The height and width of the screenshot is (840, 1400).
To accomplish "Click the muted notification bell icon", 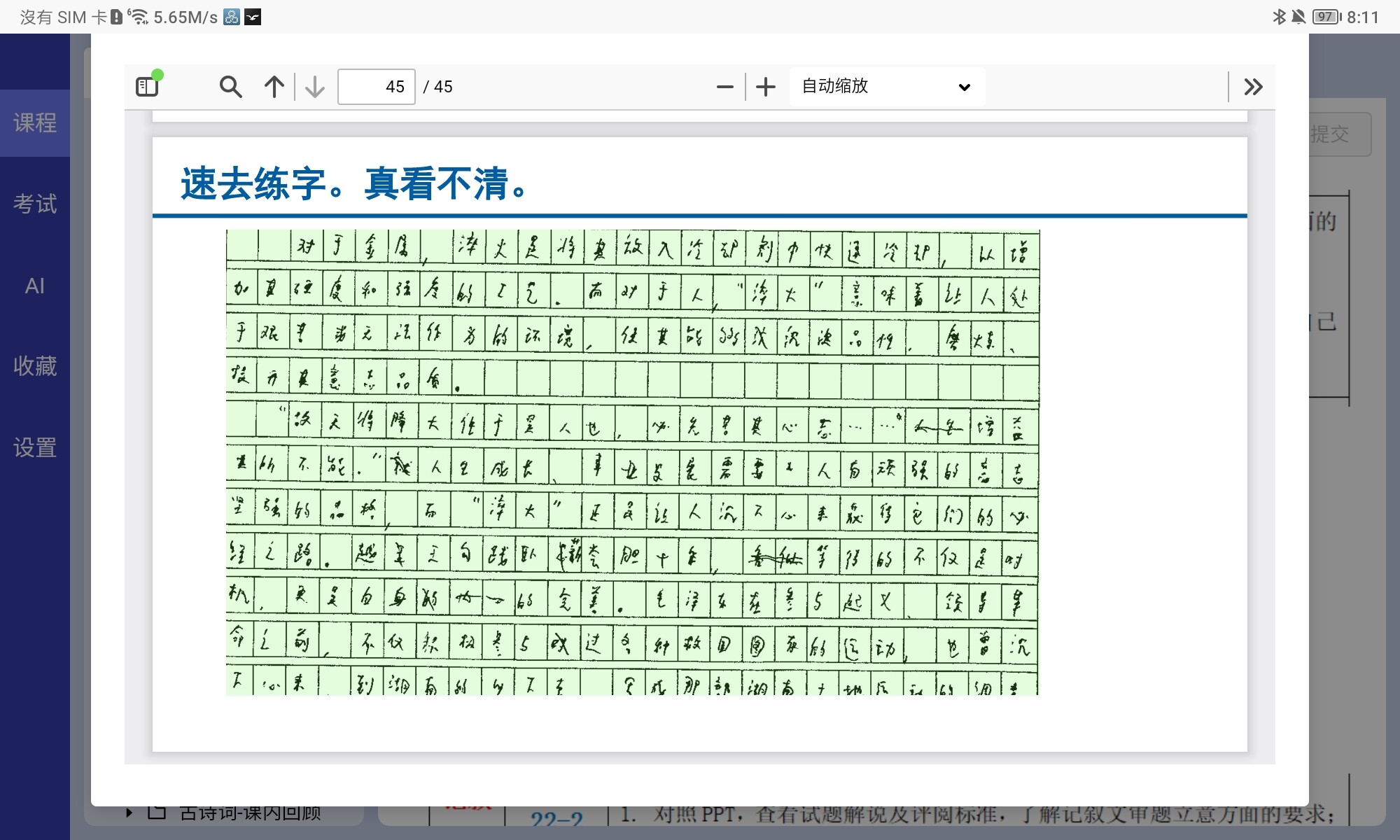I will click(1298, 17).
